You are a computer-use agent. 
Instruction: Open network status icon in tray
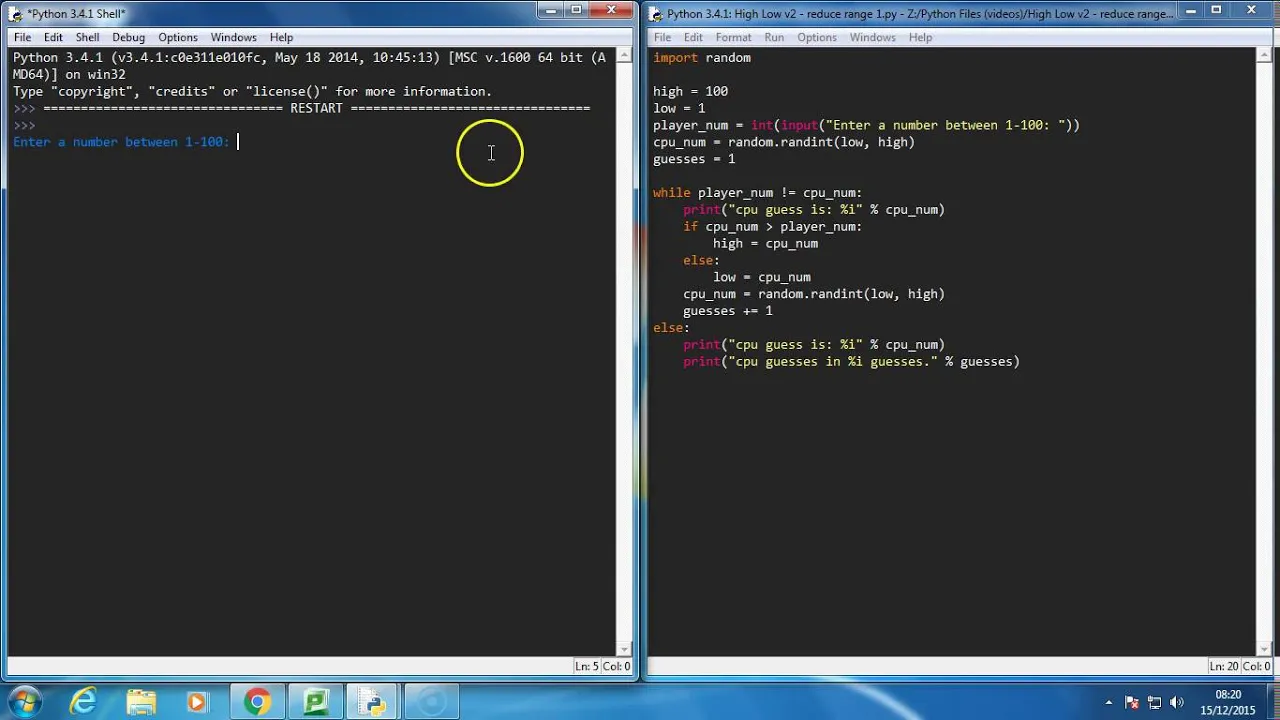pos(1154,703)
